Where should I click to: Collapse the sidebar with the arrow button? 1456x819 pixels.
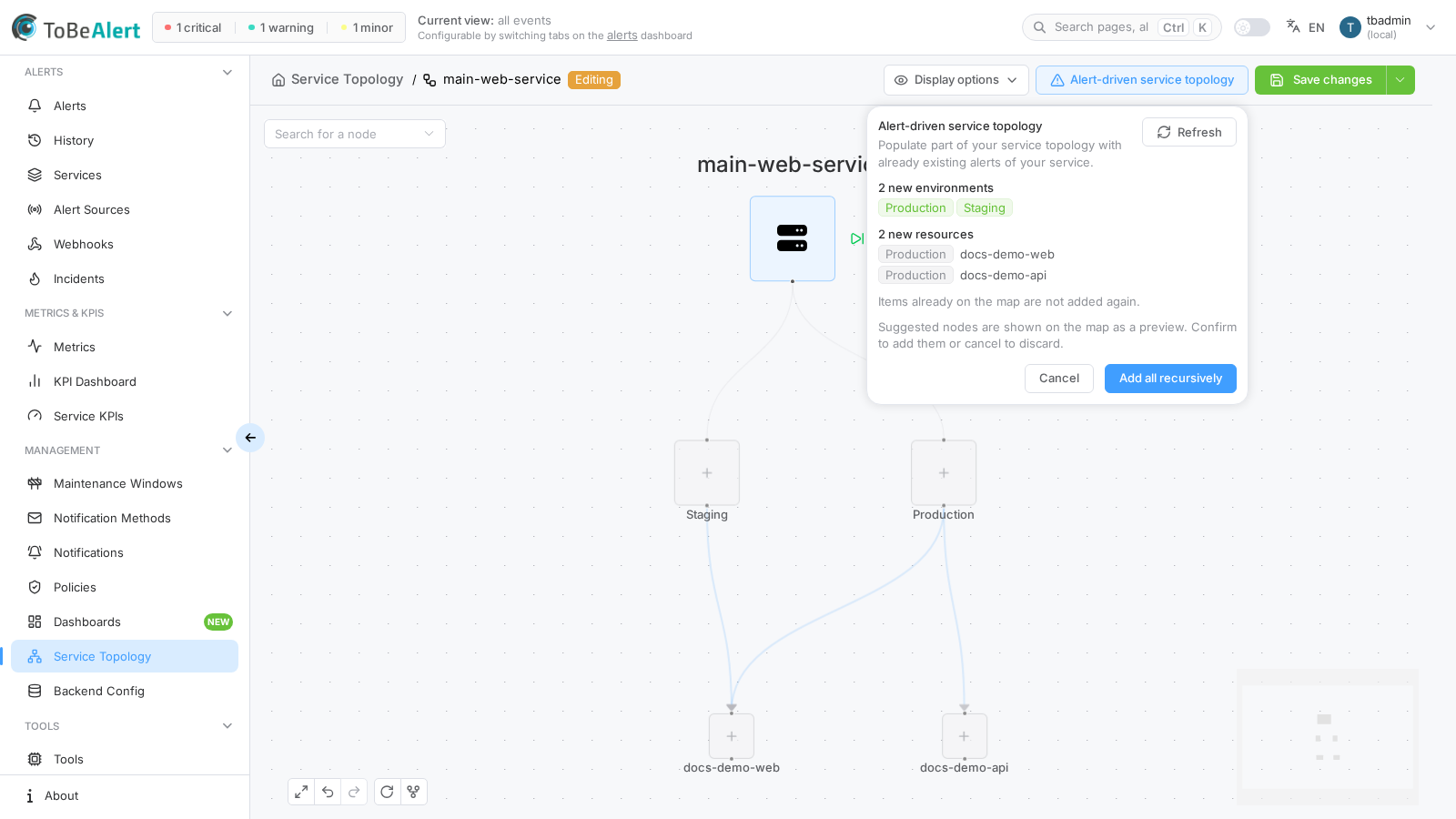tap(250, 438)
